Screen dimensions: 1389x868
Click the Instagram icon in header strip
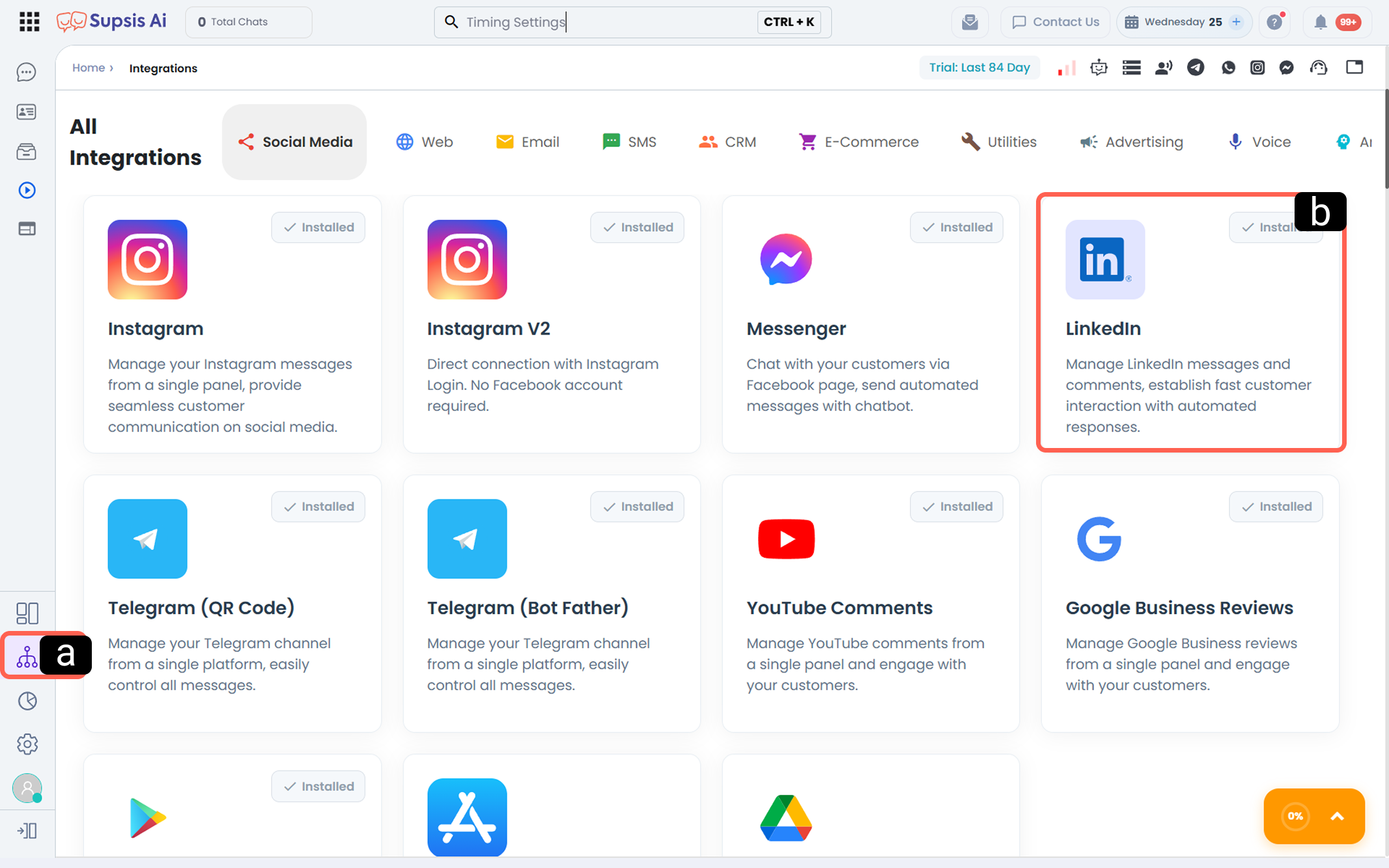(1257, 68)
